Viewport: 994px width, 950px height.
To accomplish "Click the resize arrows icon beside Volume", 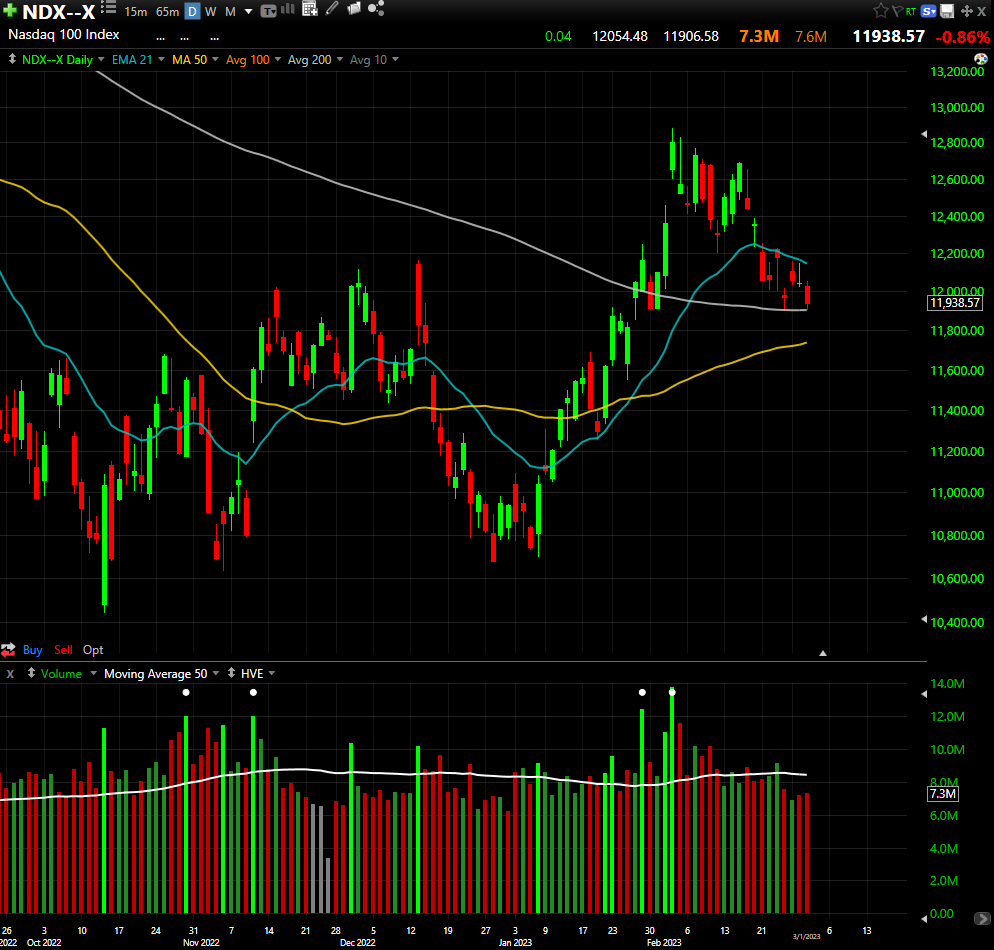I will (x=31, y=673).
